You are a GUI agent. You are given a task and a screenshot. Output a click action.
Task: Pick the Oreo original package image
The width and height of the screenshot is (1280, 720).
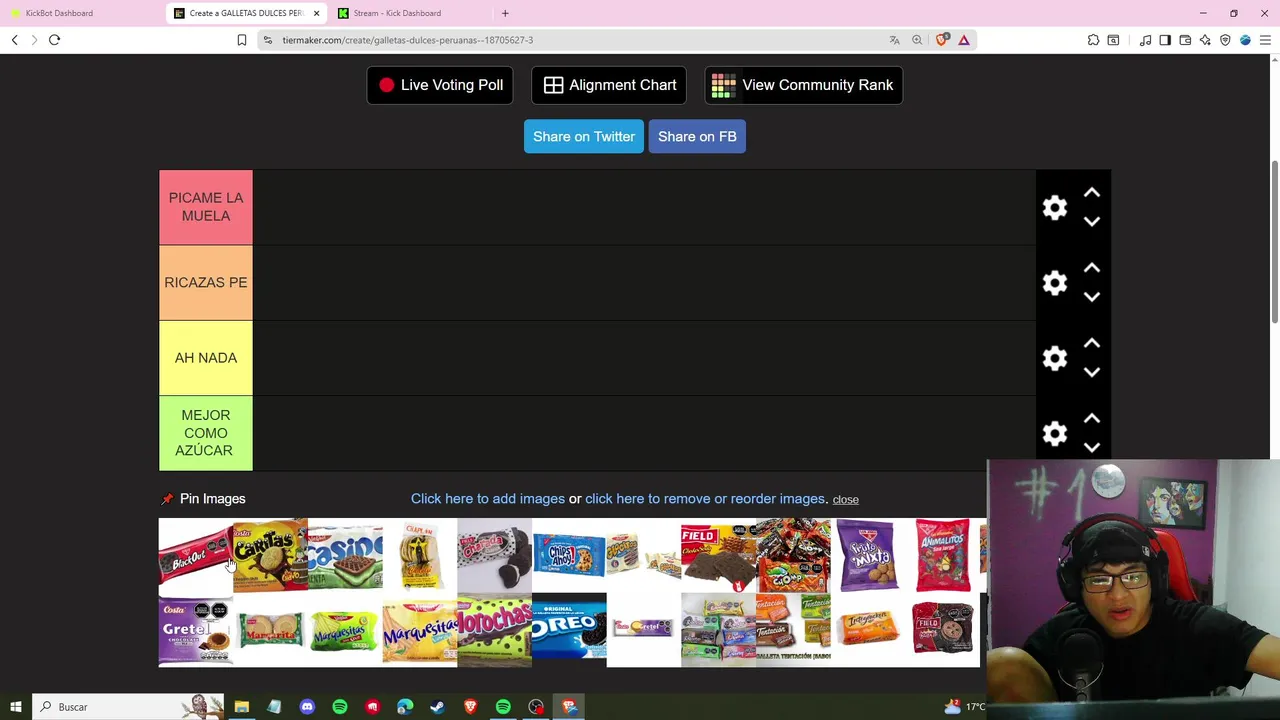coord(569,630)
